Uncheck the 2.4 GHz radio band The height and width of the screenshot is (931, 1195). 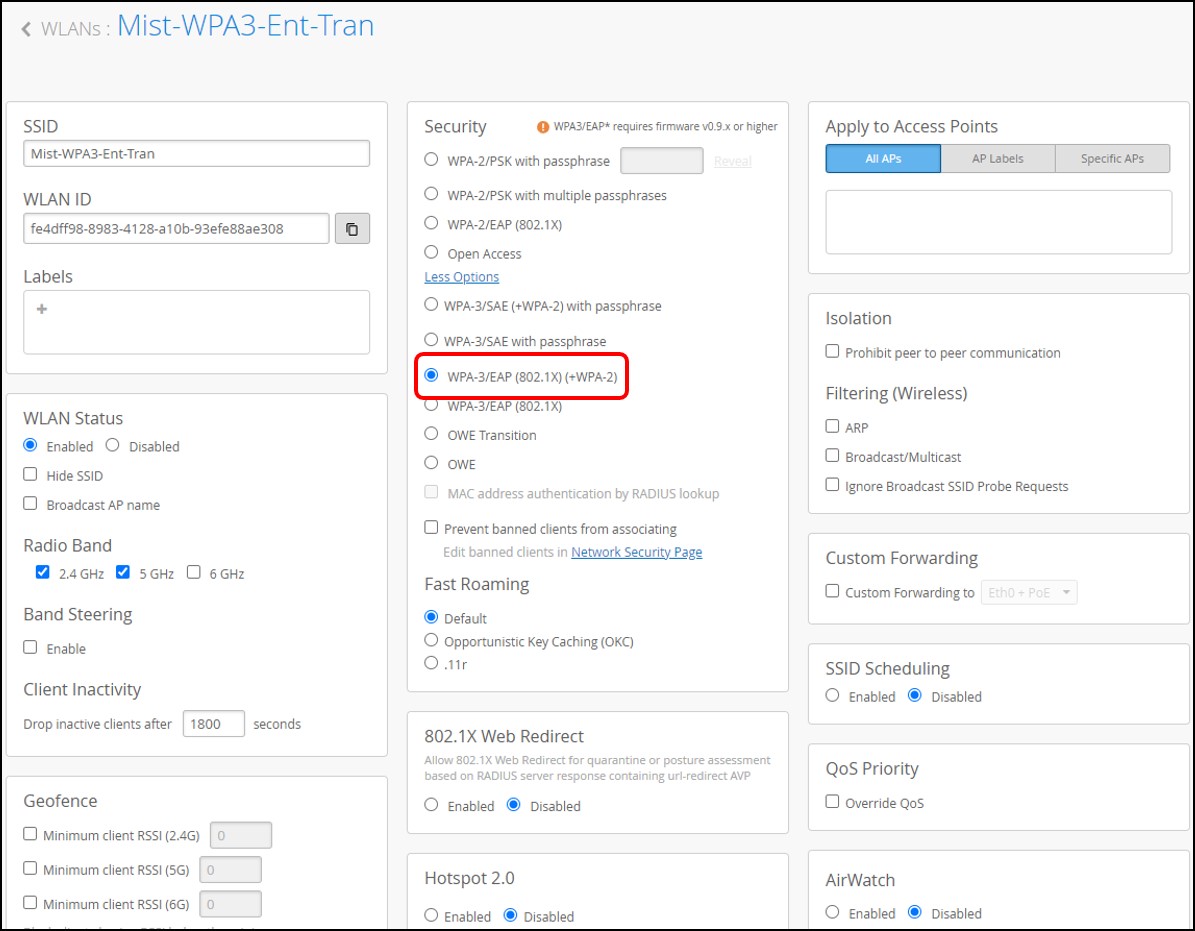click(x=43, y=572)
